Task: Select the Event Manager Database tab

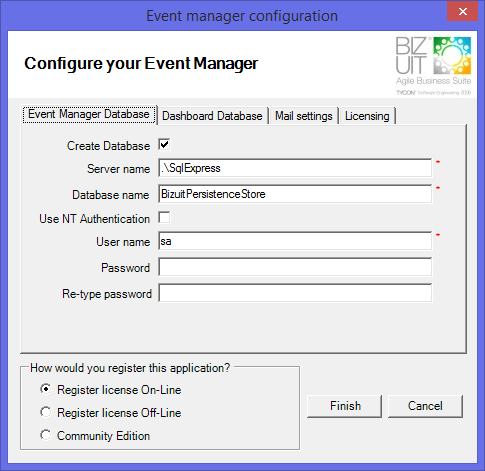Action: click(89, 114)
